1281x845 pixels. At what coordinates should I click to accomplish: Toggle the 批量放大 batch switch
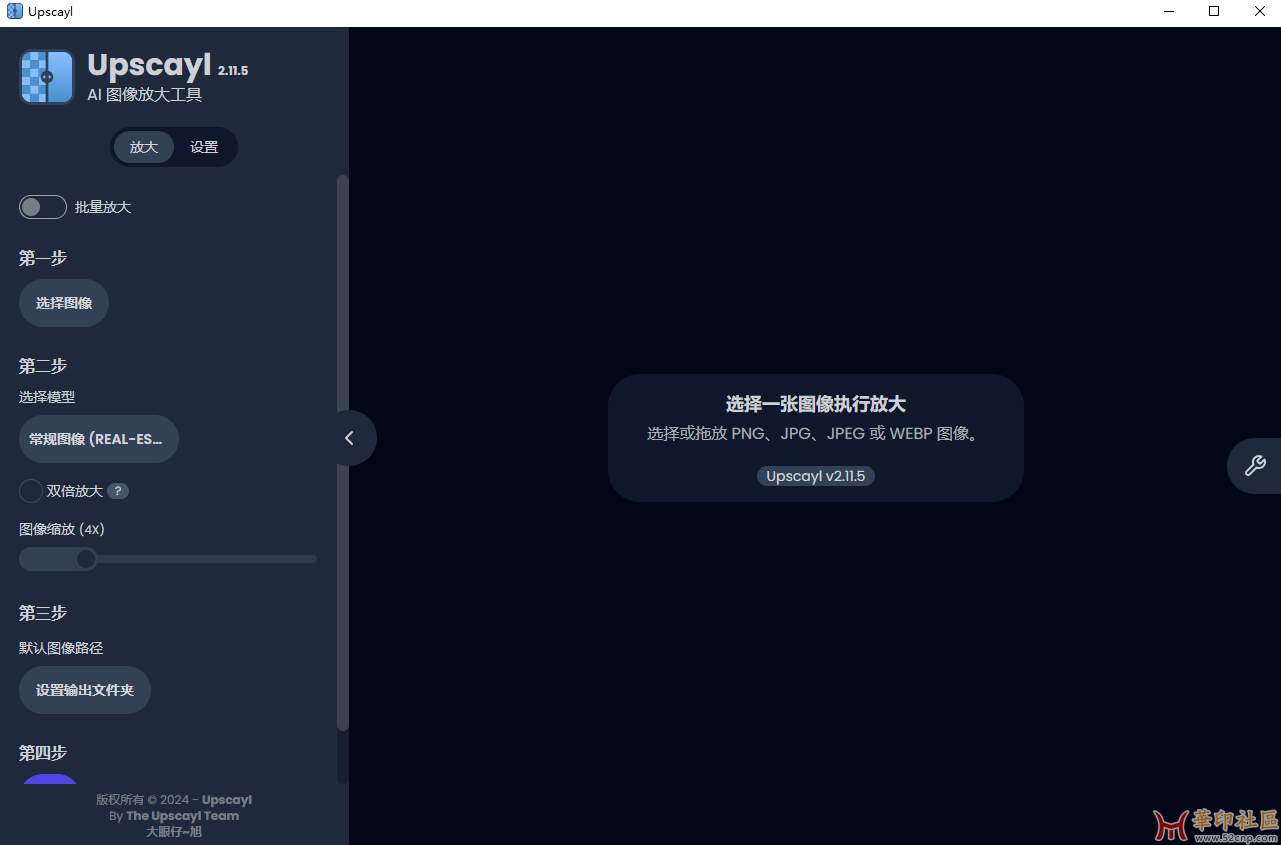pyautogui.click(x=43, y=207)
